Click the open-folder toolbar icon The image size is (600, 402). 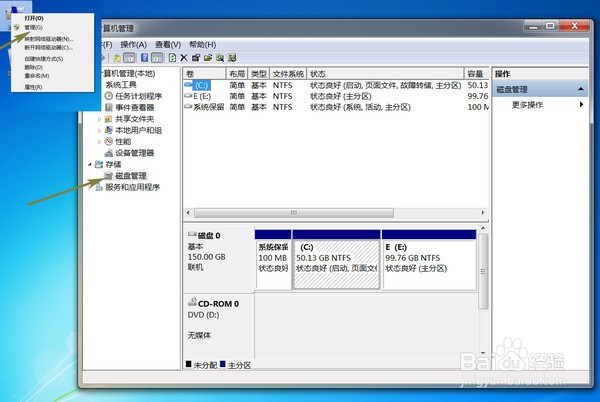pos(208,58)
